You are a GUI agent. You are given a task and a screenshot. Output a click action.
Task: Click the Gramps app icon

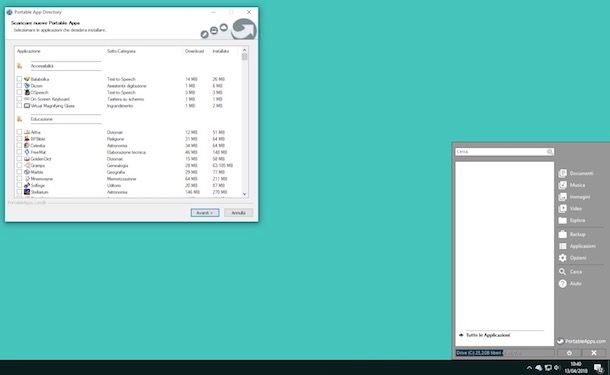tap(27, 165)
